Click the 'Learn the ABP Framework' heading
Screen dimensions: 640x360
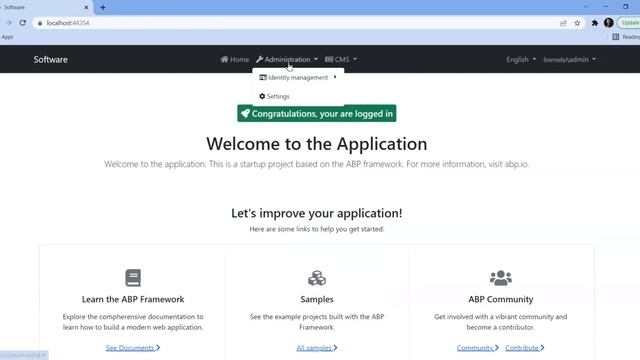click(133, 299)
